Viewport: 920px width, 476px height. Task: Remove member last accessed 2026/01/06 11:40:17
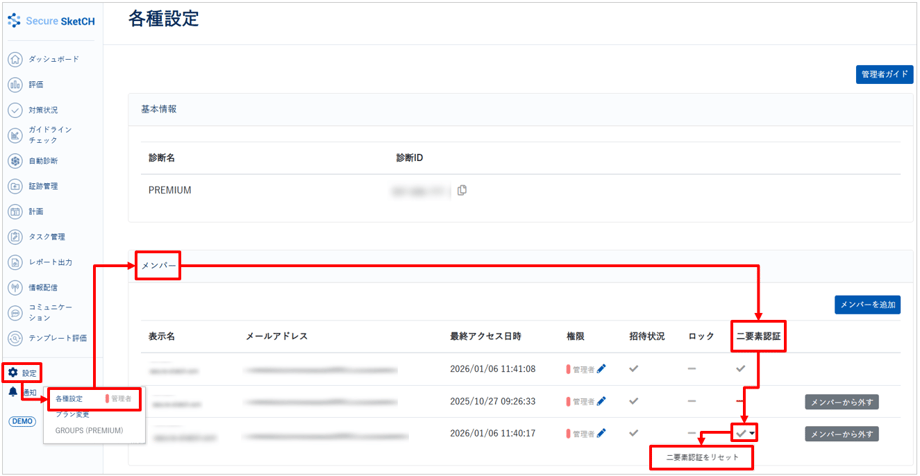841,434
